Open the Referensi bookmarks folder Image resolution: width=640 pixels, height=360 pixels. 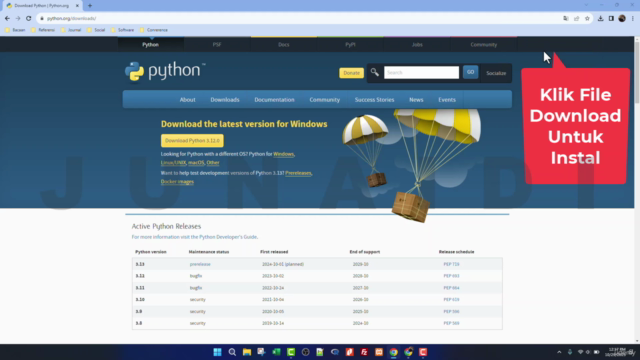coord(43,30)
